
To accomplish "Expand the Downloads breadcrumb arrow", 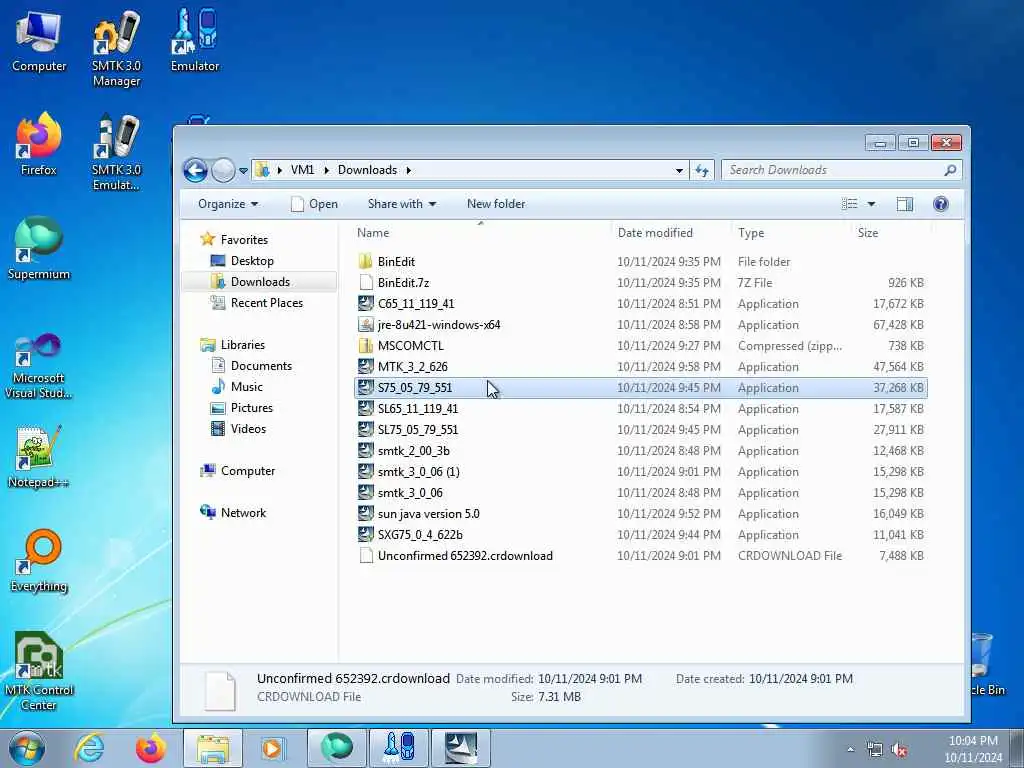I will (x=409, y=170).
